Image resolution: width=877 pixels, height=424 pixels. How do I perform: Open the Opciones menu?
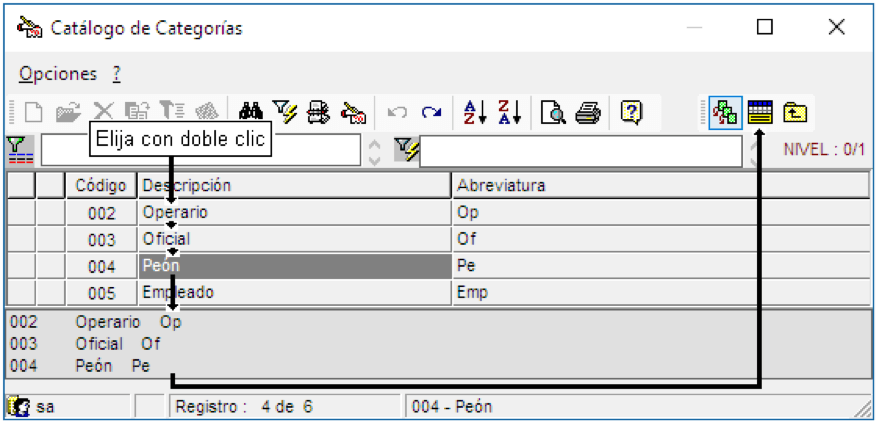click(x=58, y=74)
